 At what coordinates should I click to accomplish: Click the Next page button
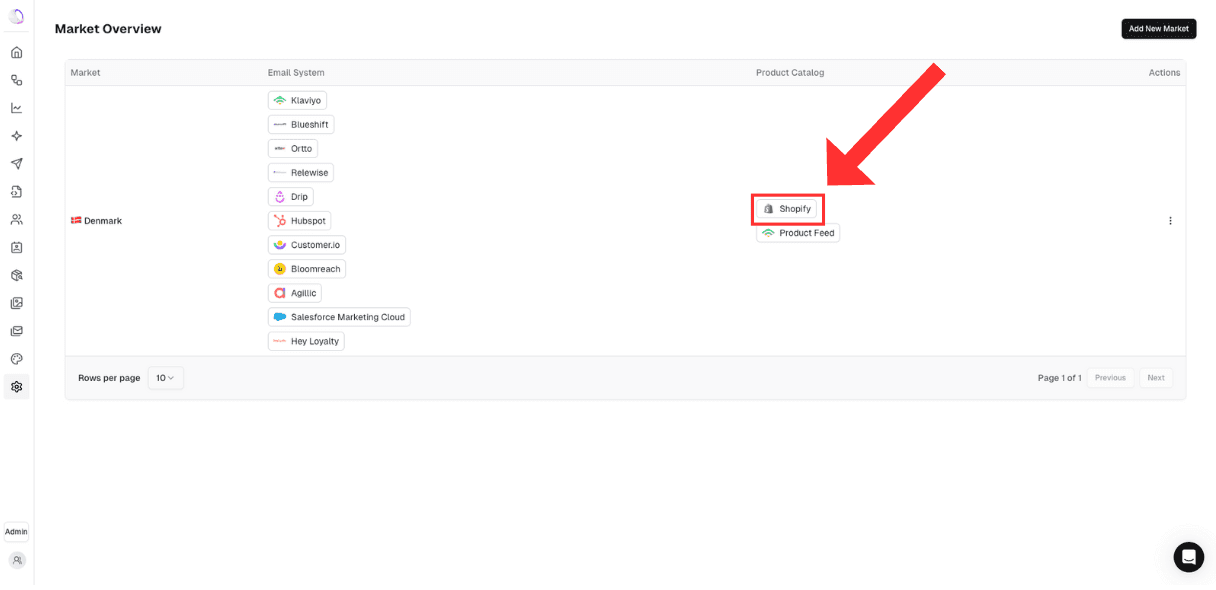pos(1156,378)
